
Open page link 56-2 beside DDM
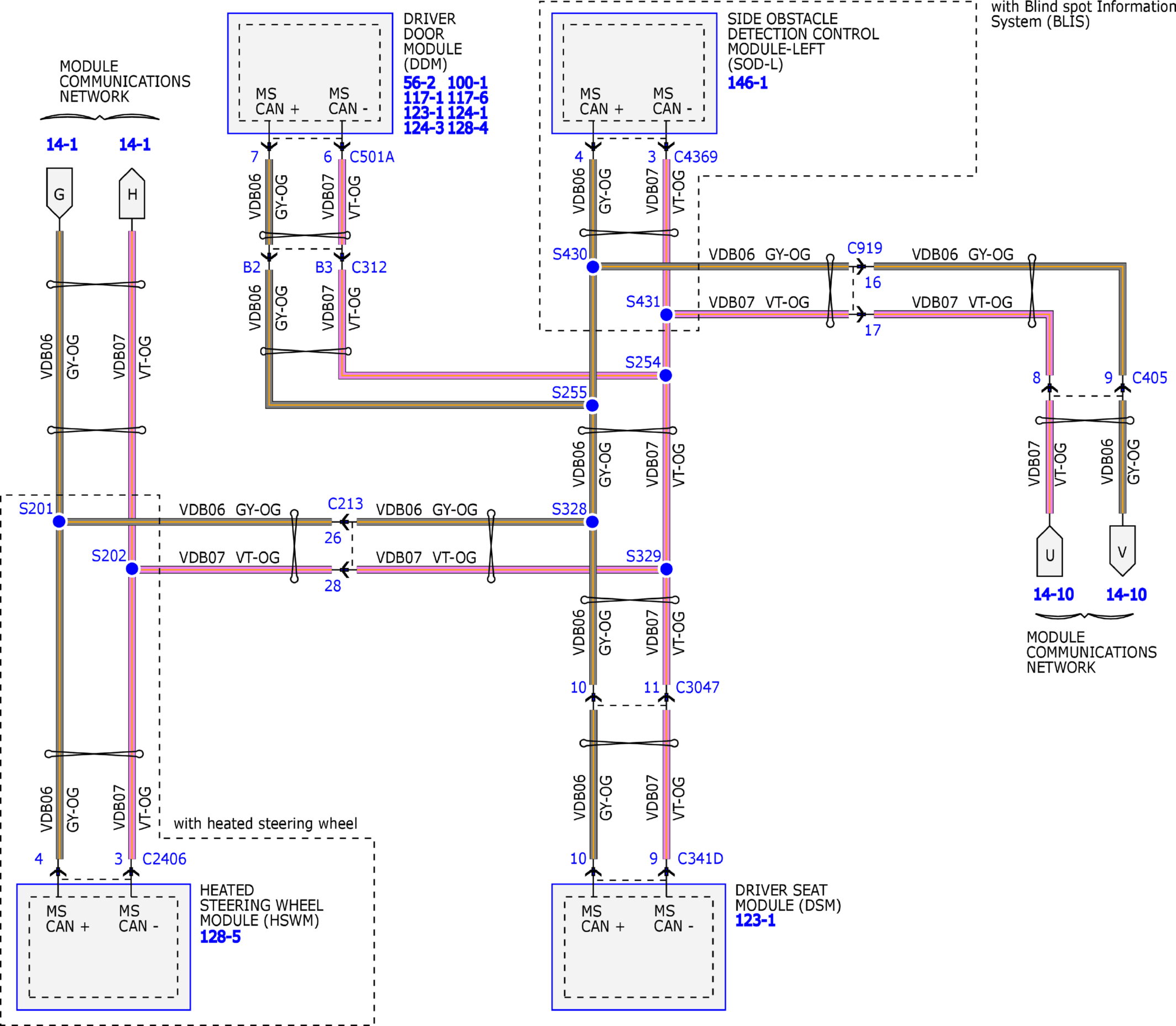tap(419, 83)
